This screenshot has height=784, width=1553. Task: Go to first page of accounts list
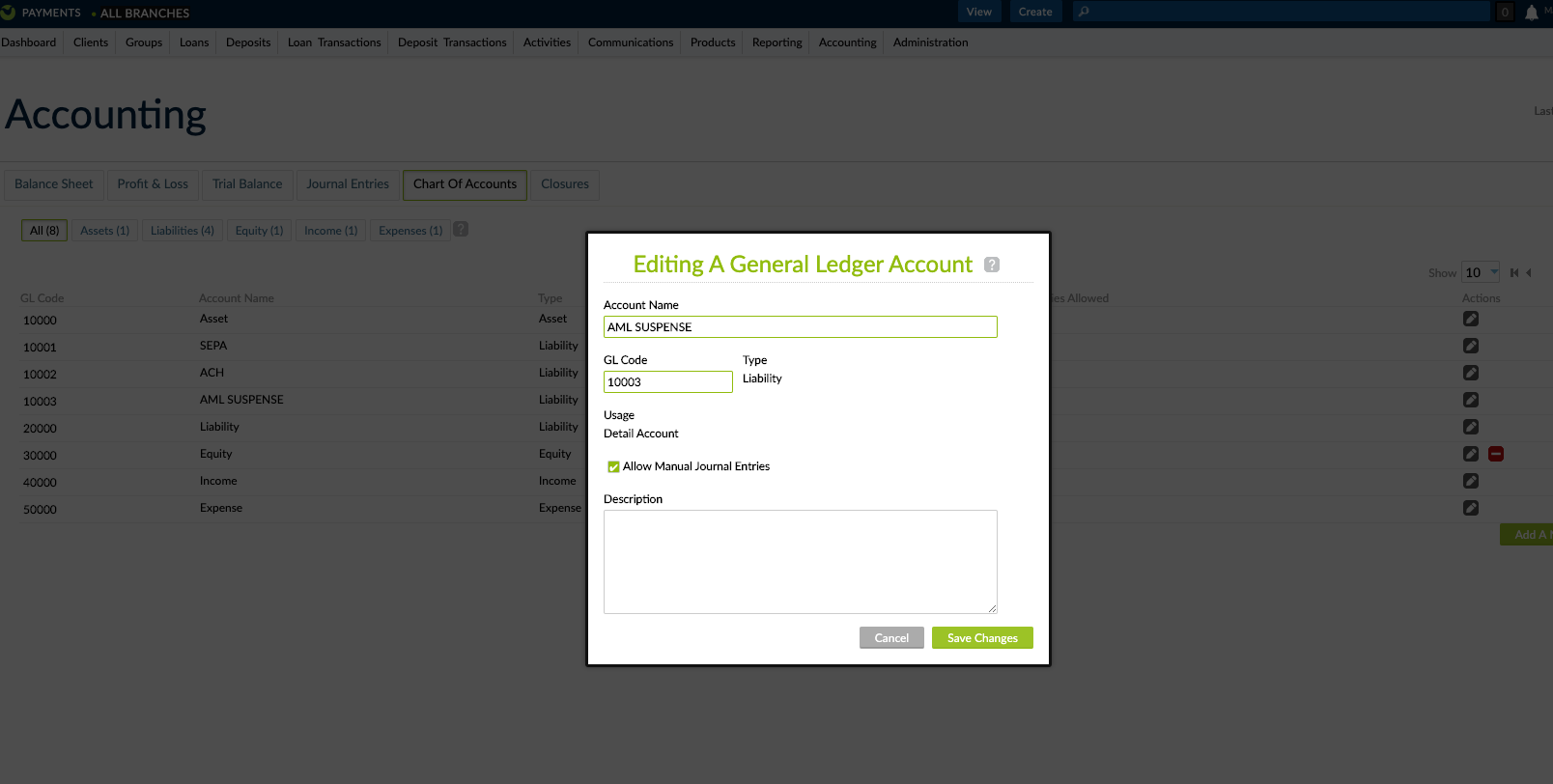(1514, 273)
